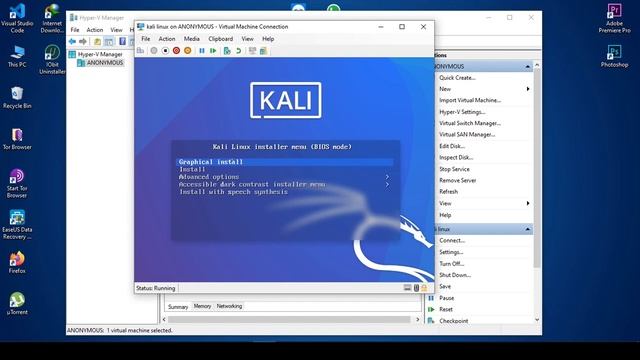The width and height of the screenshot is (640, 360).
Task: Open Help menu in VM Connection window
Action: [268, 39]
